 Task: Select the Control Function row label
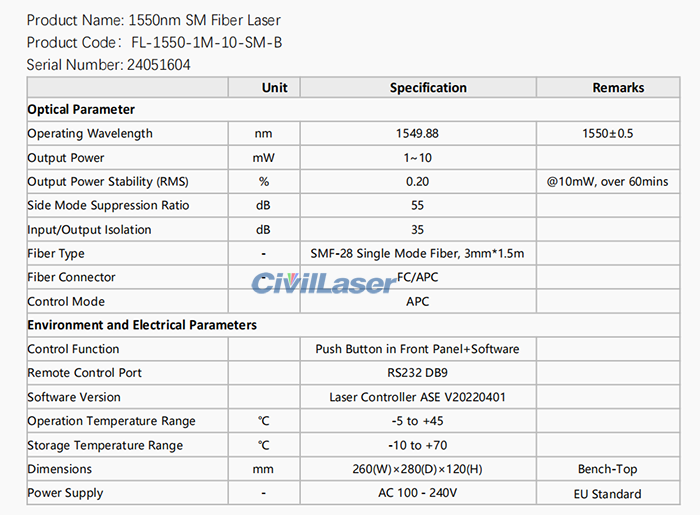coord(73,349)
